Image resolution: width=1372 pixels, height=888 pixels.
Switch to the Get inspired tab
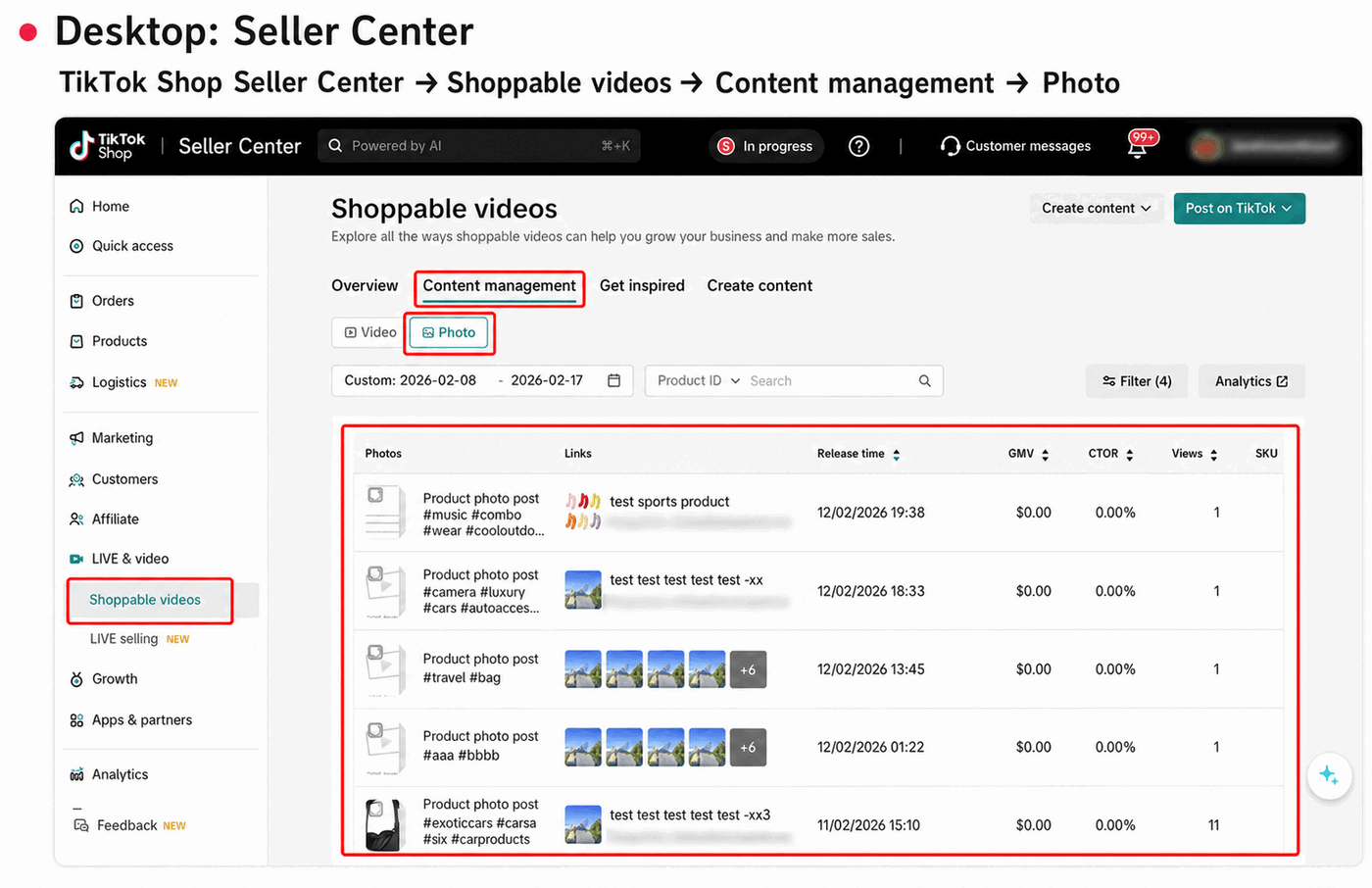coord(642,286)
